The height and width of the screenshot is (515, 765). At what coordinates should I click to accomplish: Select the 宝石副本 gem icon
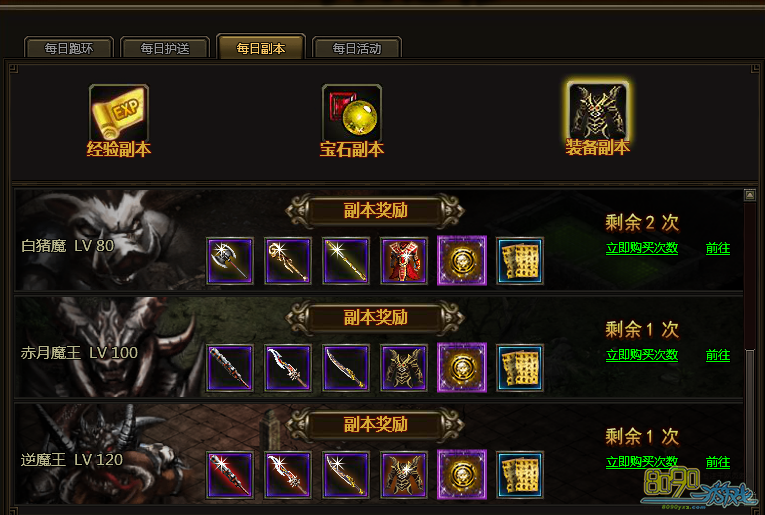coord(352,113)
